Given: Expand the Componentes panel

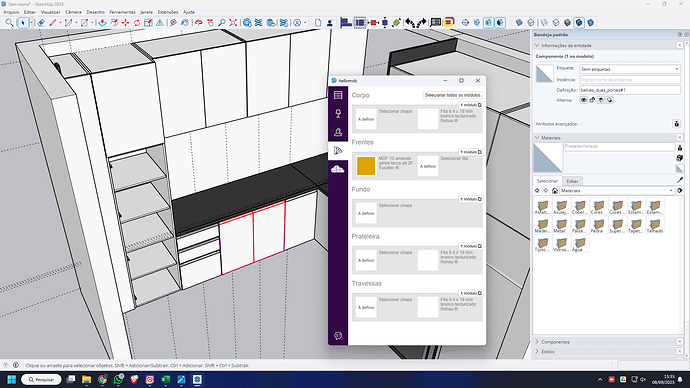Looking at the screenshot, I should pos(555,342).
